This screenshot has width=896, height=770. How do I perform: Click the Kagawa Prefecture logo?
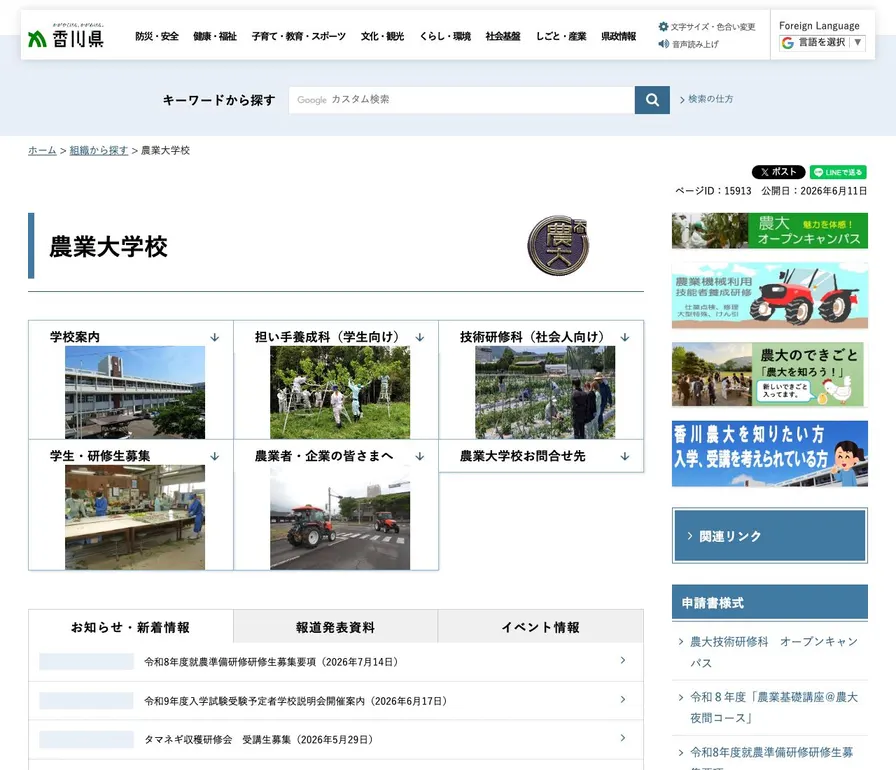click(x=66, y=35)
